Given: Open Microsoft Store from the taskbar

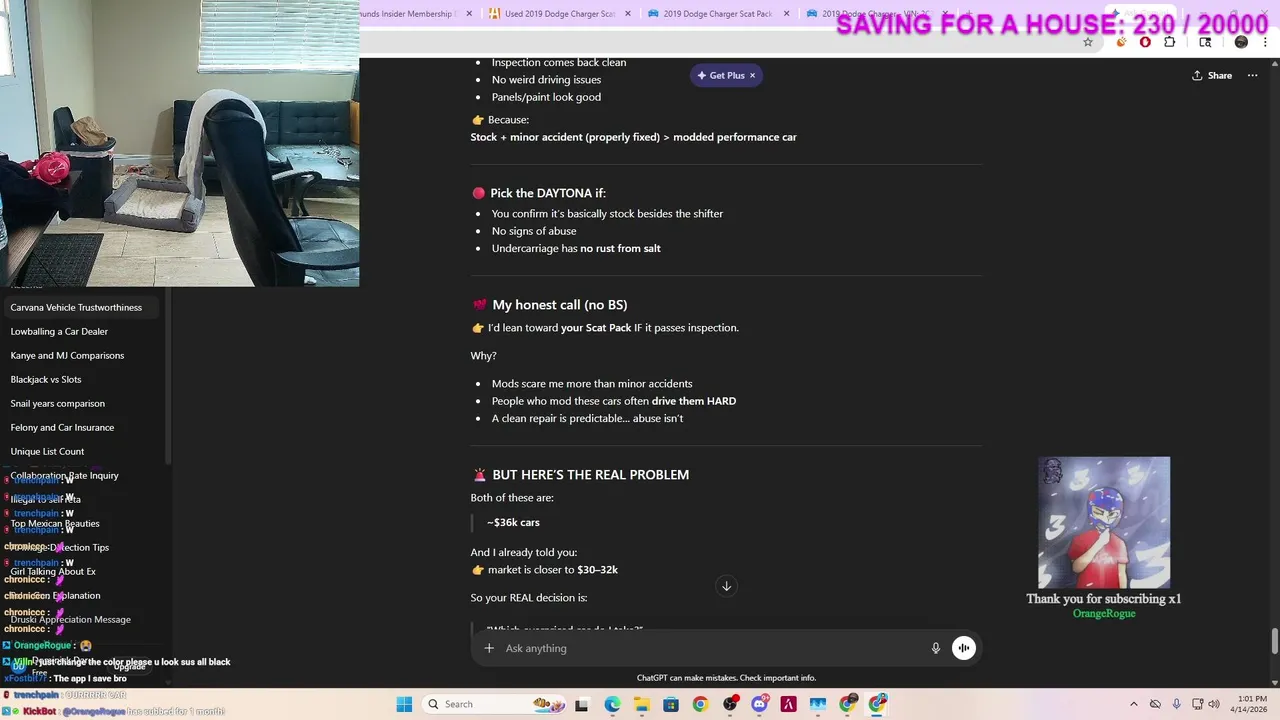Looking at the screenshot, I should click(671, 704).
